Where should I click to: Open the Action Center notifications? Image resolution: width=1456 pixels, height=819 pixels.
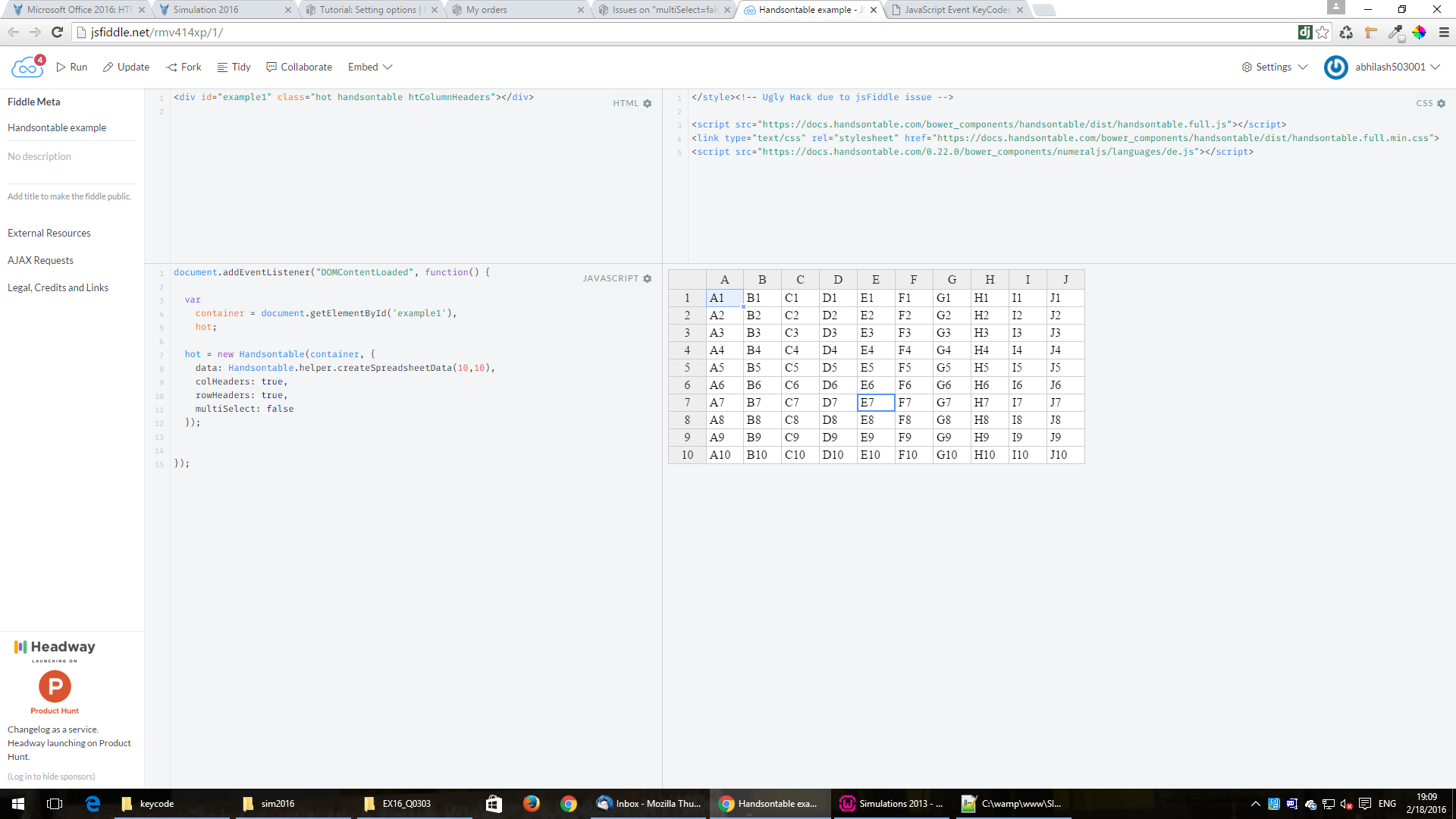pos(1365,804)
